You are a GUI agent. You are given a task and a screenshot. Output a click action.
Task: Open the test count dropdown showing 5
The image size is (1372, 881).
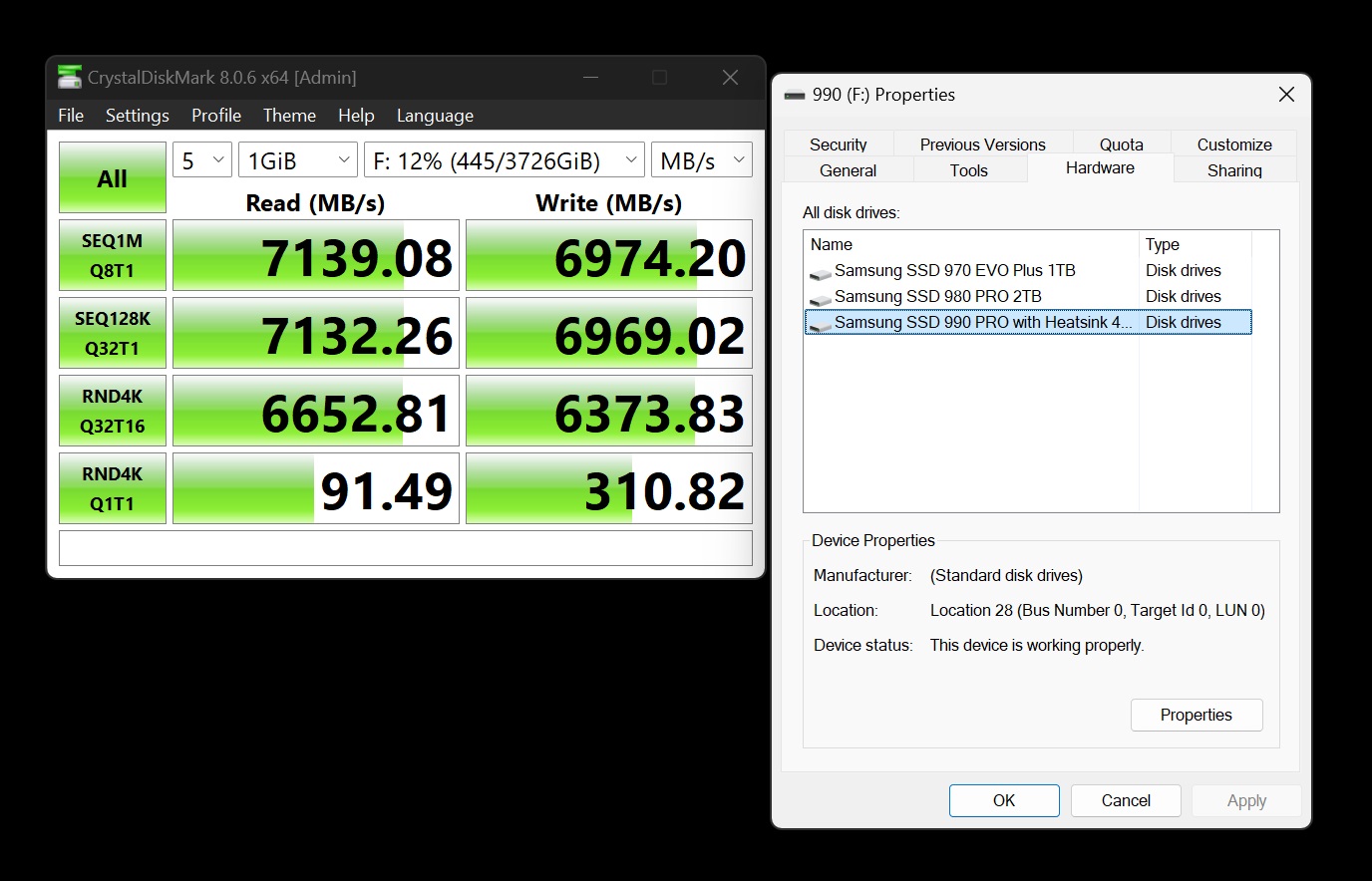202,160
